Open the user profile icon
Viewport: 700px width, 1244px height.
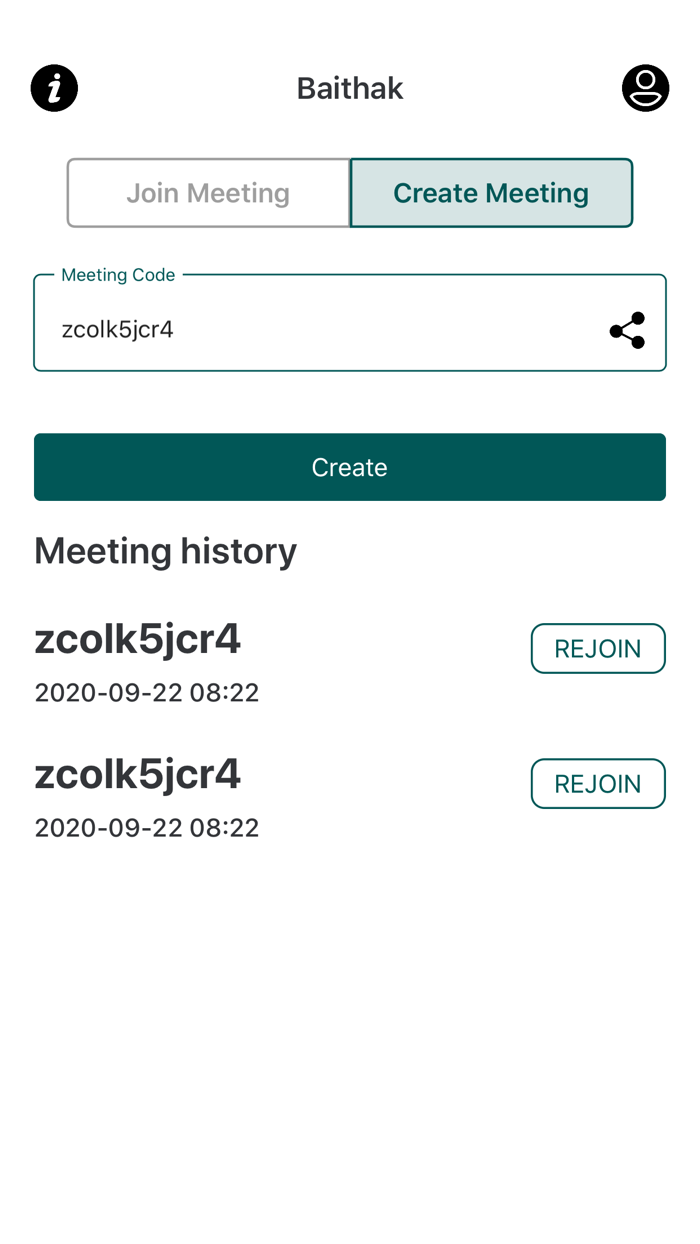pos(645,88)
